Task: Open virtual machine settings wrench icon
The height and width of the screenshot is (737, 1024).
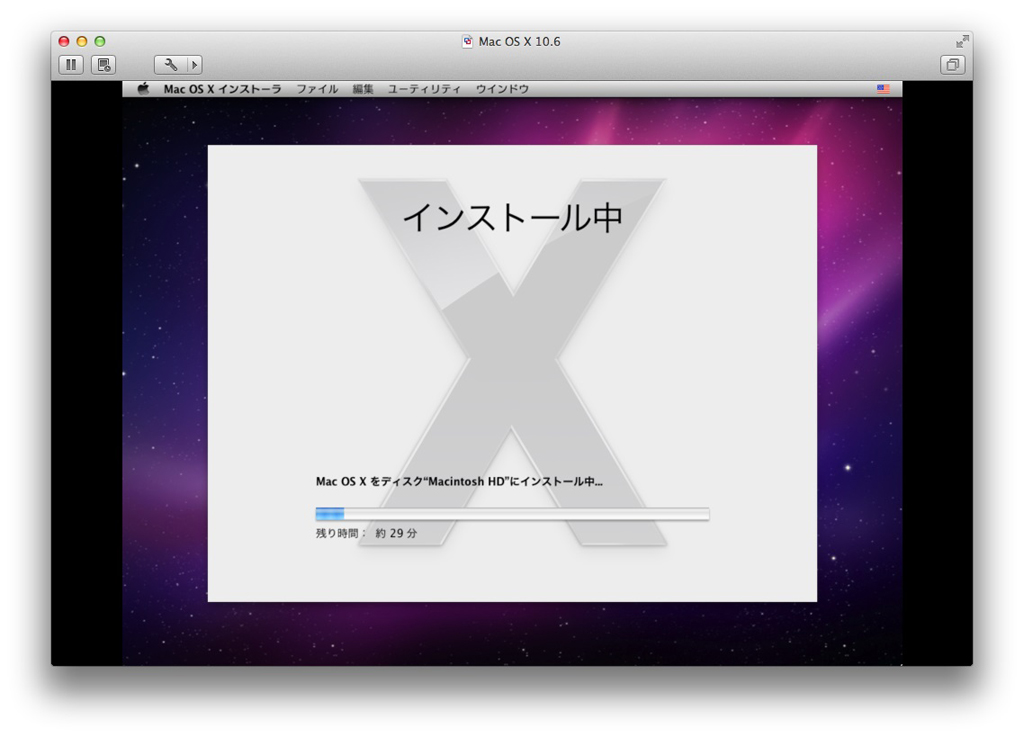Action: coord(170,65)
